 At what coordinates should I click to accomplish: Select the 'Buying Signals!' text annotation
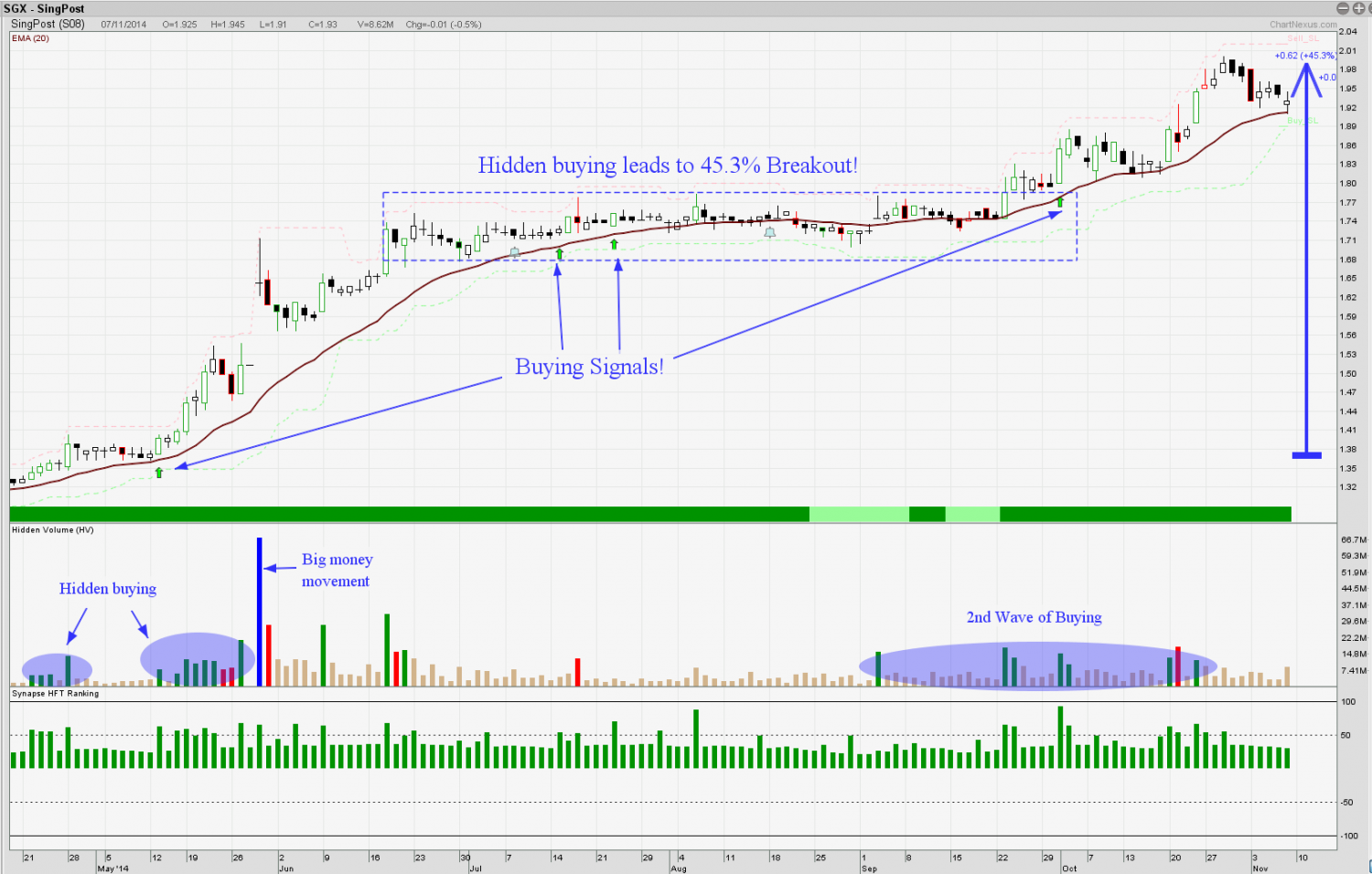pyautogui.click(x=589, y=367)
